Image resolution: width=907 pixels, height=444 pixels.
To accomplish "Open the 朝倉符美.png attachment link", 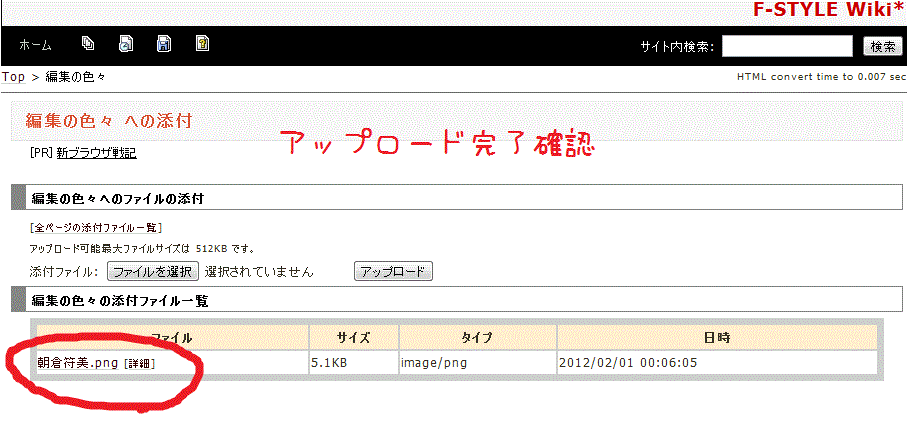I will pos(78,363).
